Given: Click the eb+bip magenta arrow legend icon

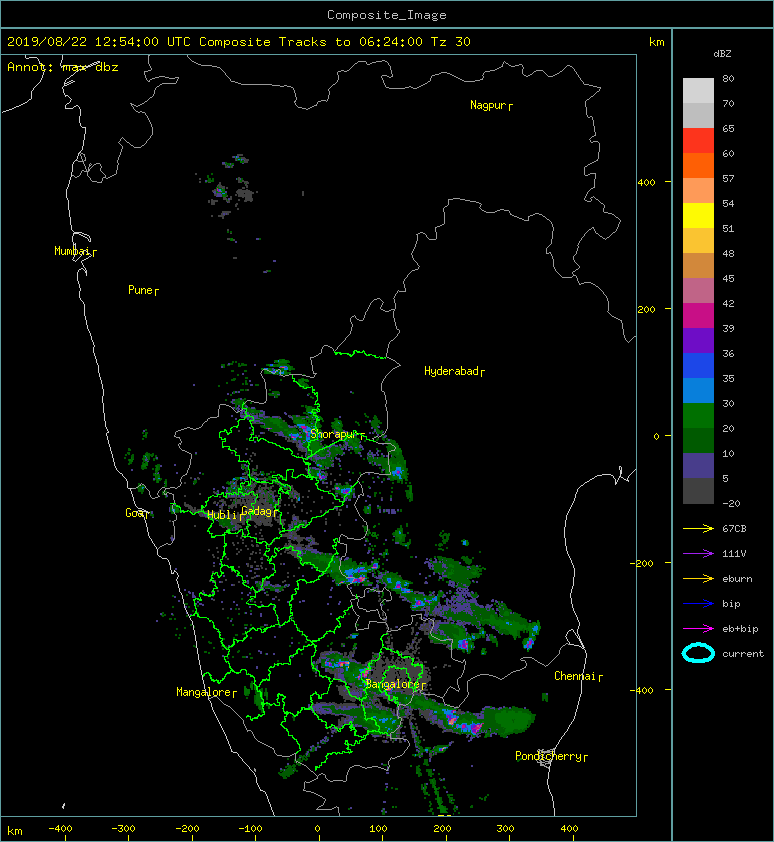Looking at the screenshot, I should point(698,629).
